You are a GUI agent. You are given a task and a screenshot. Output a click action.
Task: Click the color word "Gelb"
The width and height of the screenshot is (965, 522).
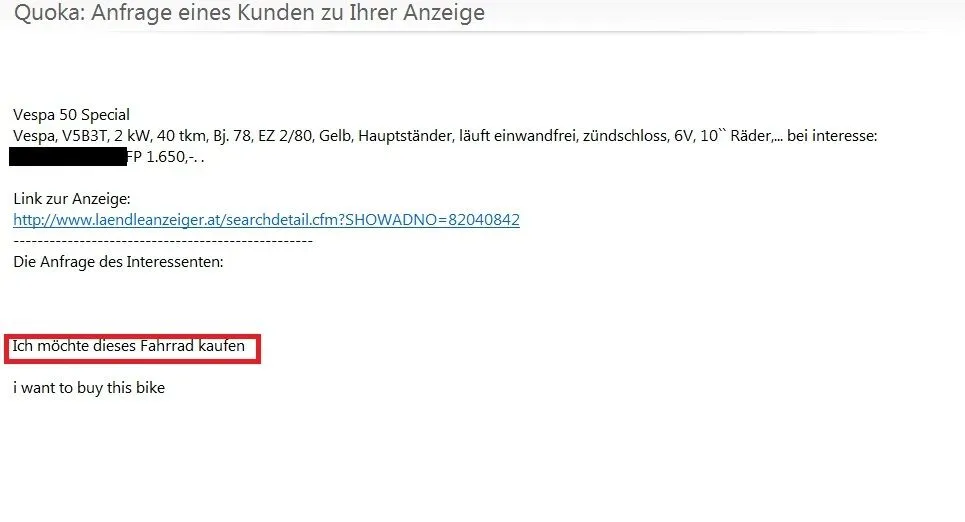pyautogui.click(x=334, y=136)
